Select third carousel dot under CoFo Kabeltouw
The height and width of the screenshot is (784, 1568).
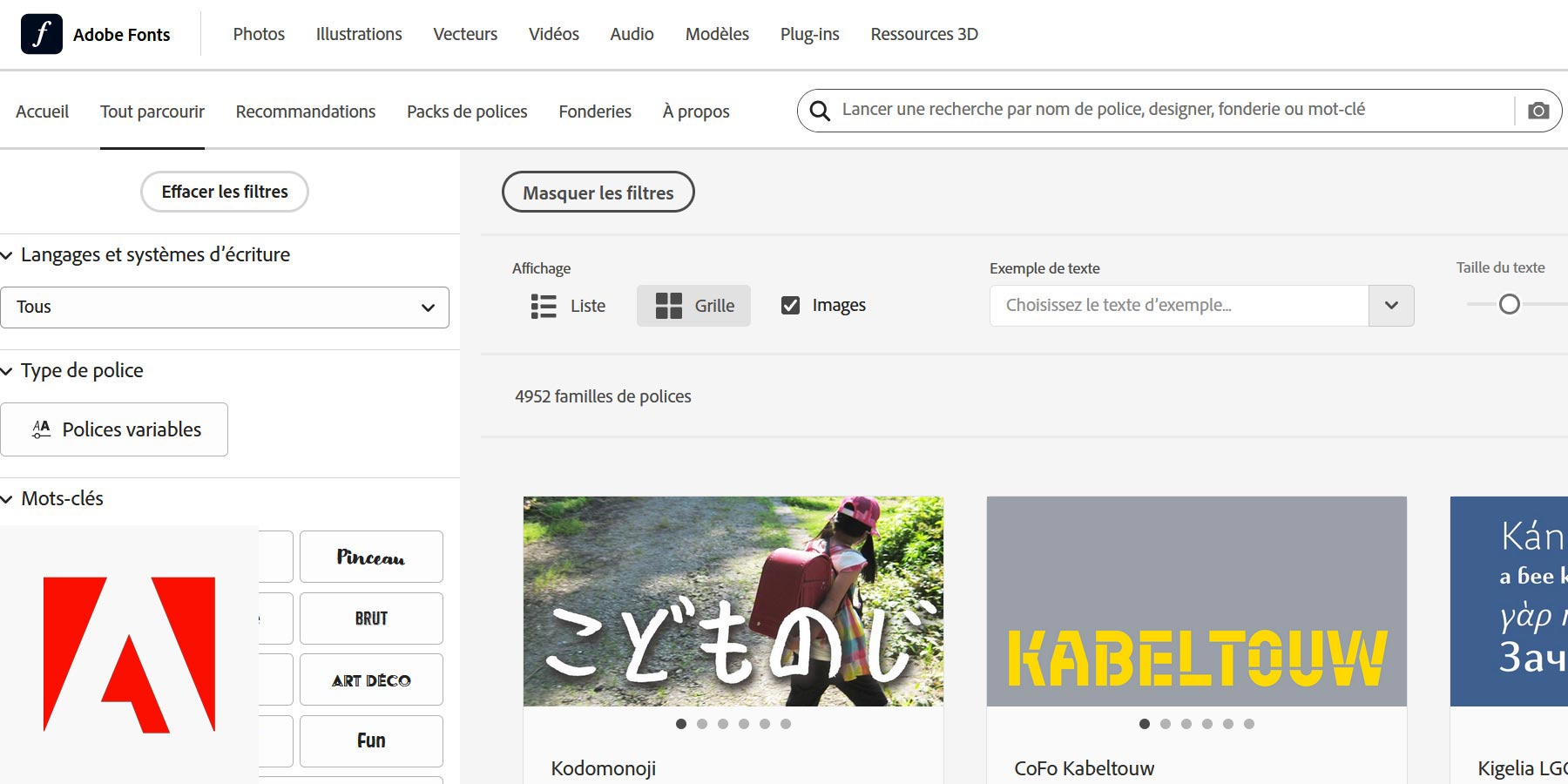[x=1186, y=724]
